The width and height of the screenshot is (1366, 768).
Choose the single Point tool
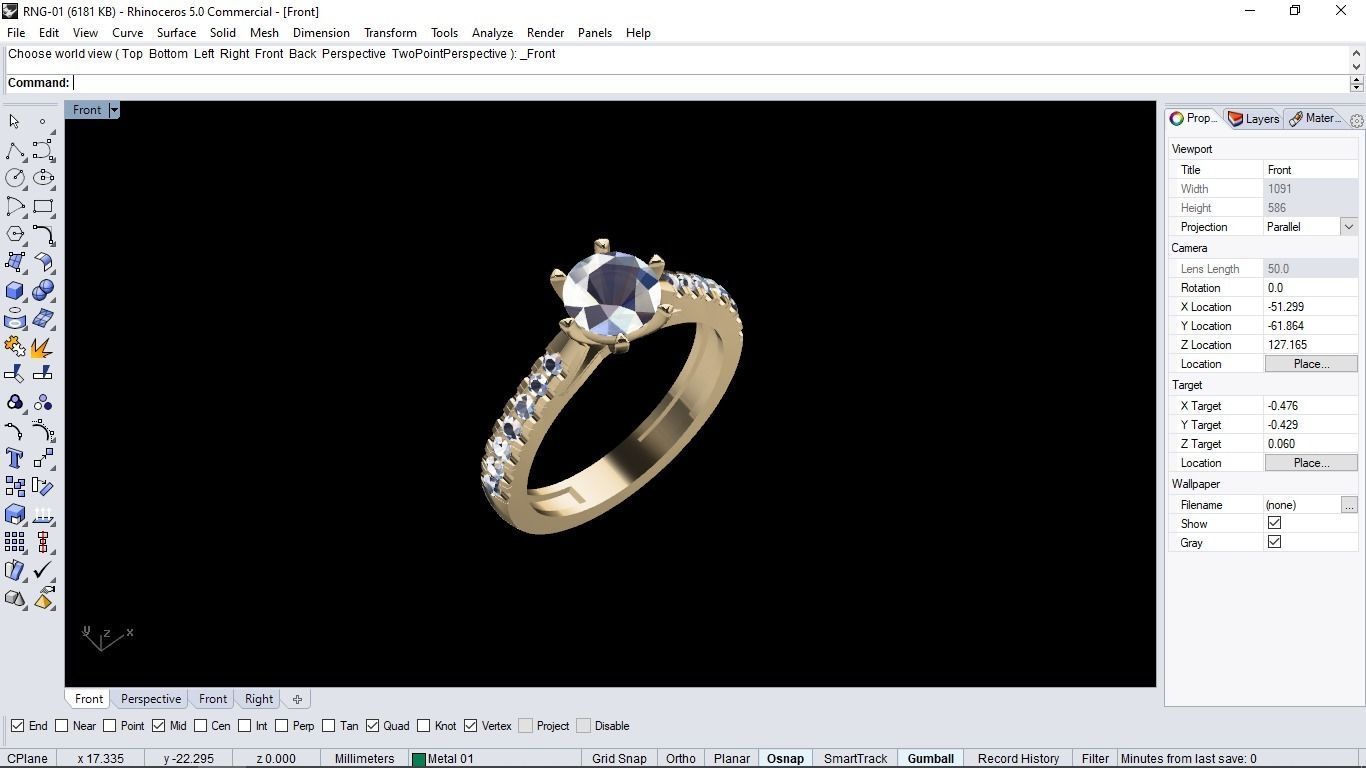(x=42, y=121)
